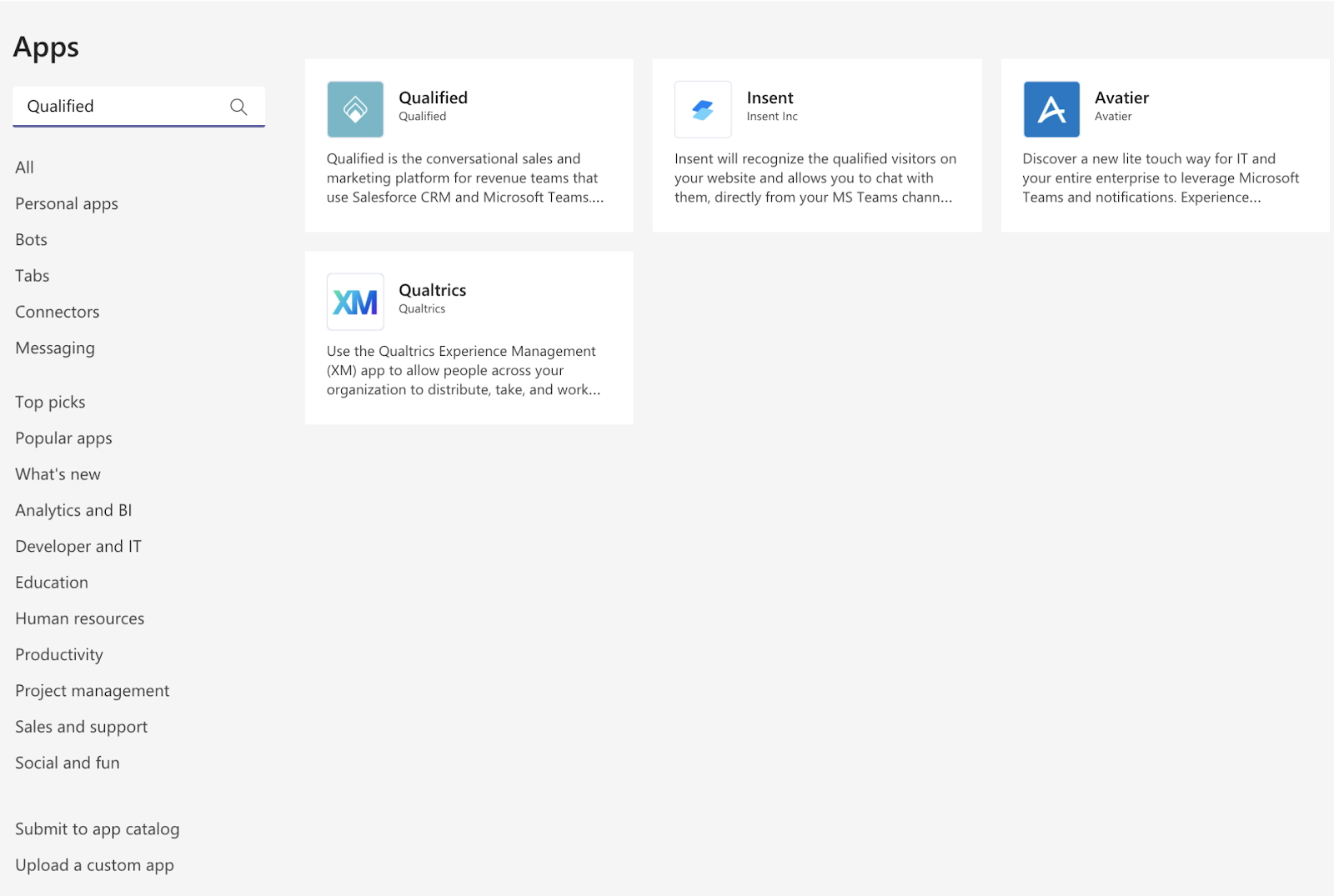Filter by Bots
The height and width of the screenshot is (896, 1334).
click(x=31, y=240)
